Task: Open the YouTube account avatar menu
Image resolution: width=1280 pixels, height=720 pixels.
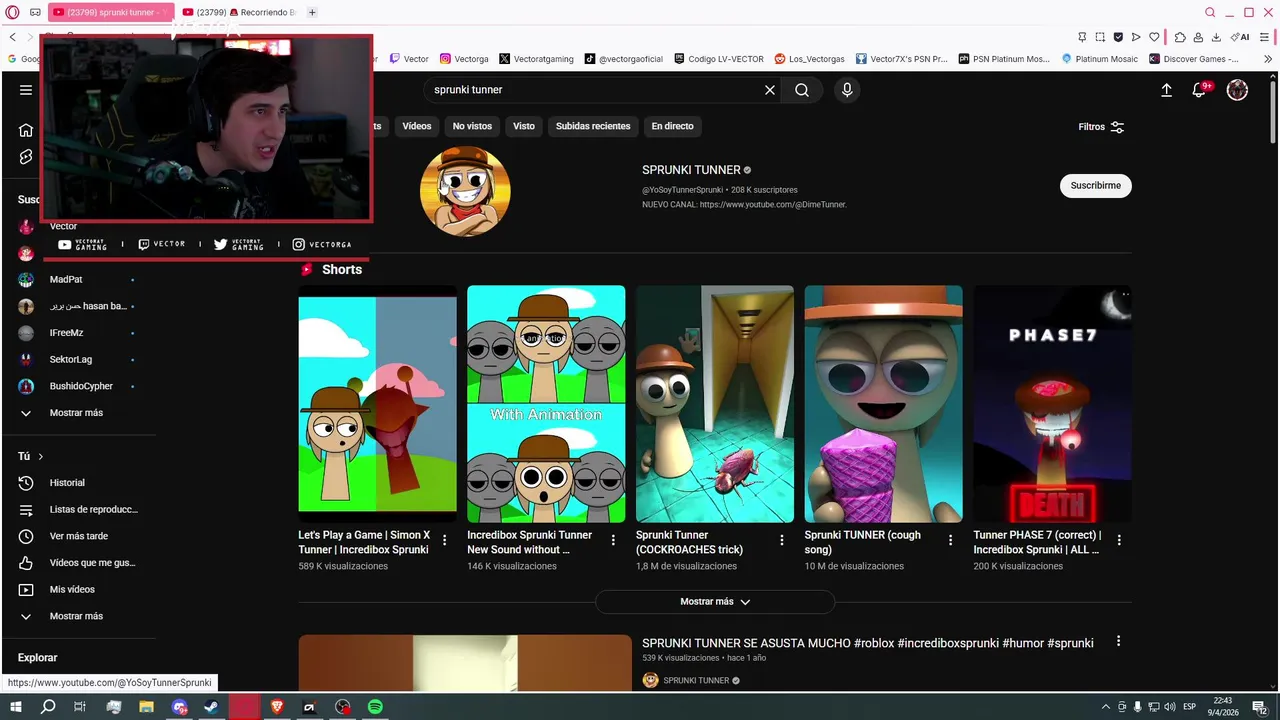Action: pyautogui.click(x=1237, y=90)
